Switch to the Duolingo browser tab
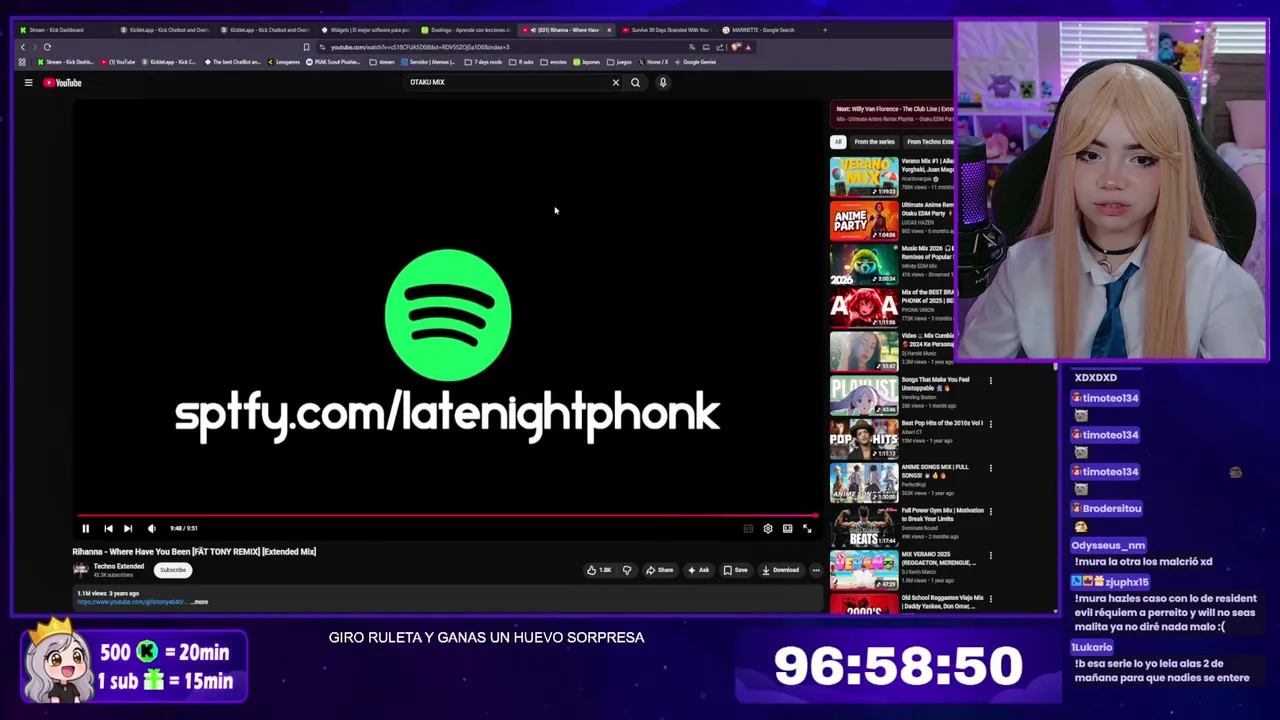This screenshot has width=1280, height=720. pyautogui.click(x=466, y=30)
